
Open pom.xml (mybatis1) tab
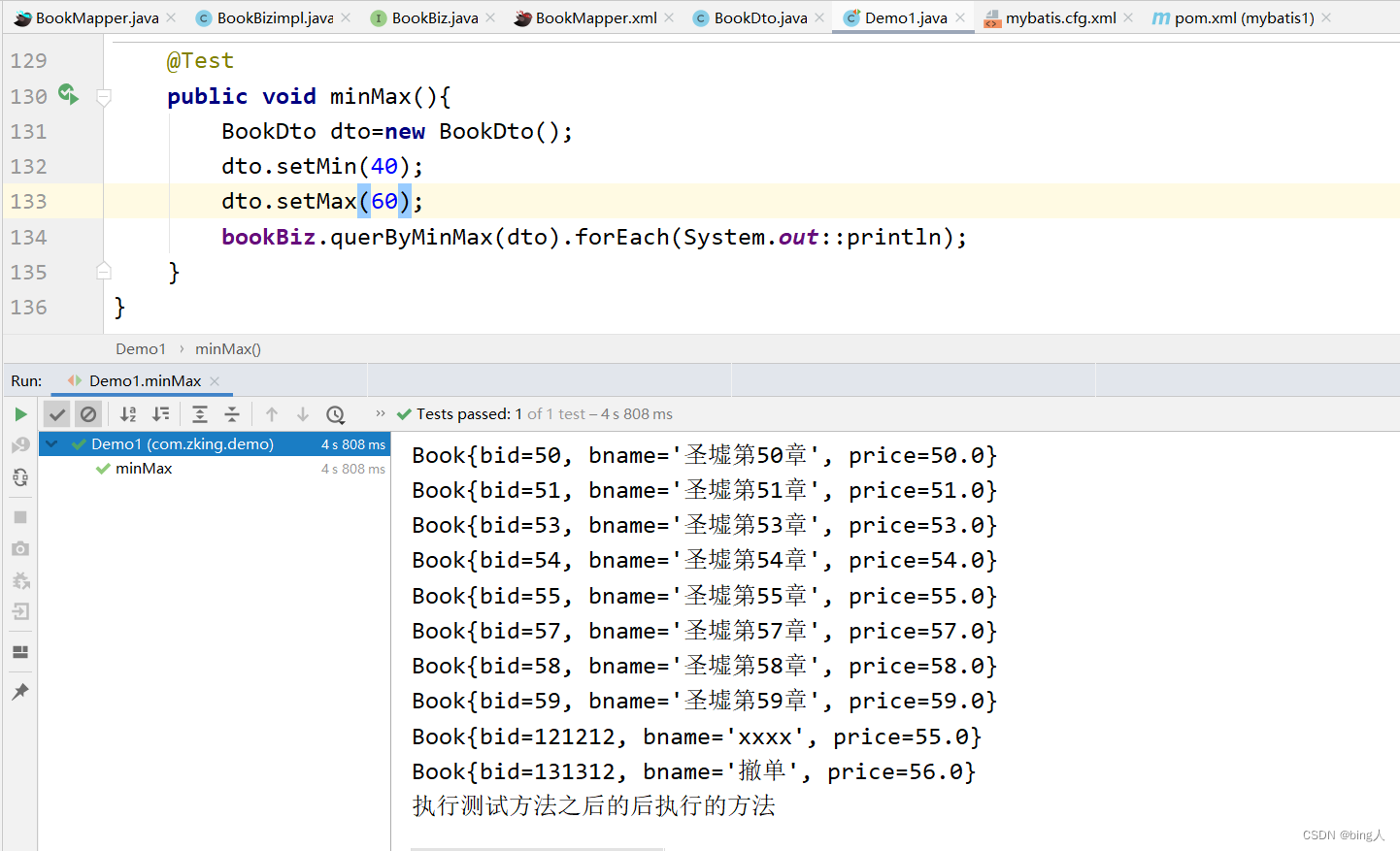point(1244,17)
